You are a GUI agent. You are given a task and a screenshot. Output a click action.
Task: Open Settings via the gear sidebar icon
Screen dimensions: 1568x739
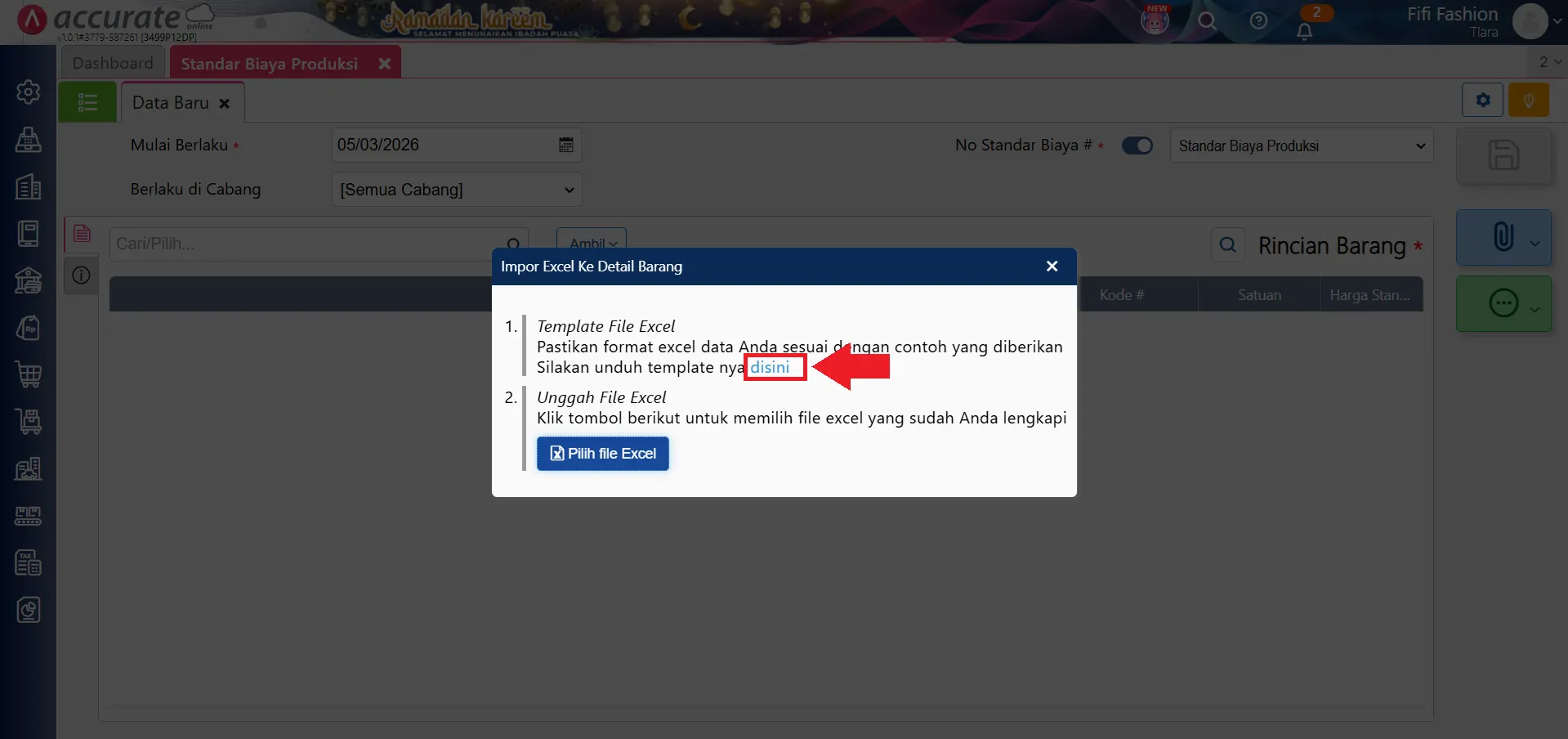click(x=29, y=92)
